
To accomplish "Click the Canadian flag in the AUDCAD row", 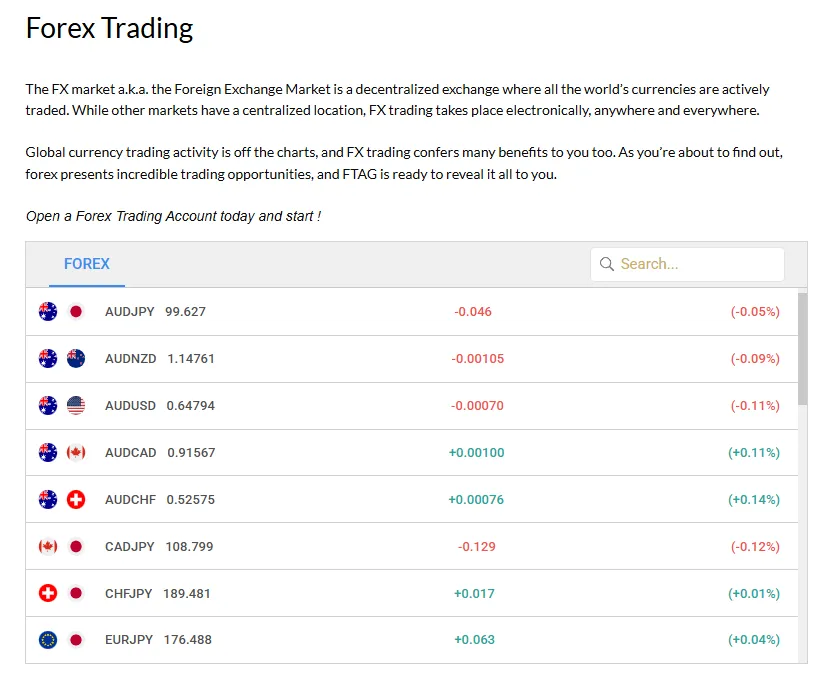I will (x=76, y=452).
